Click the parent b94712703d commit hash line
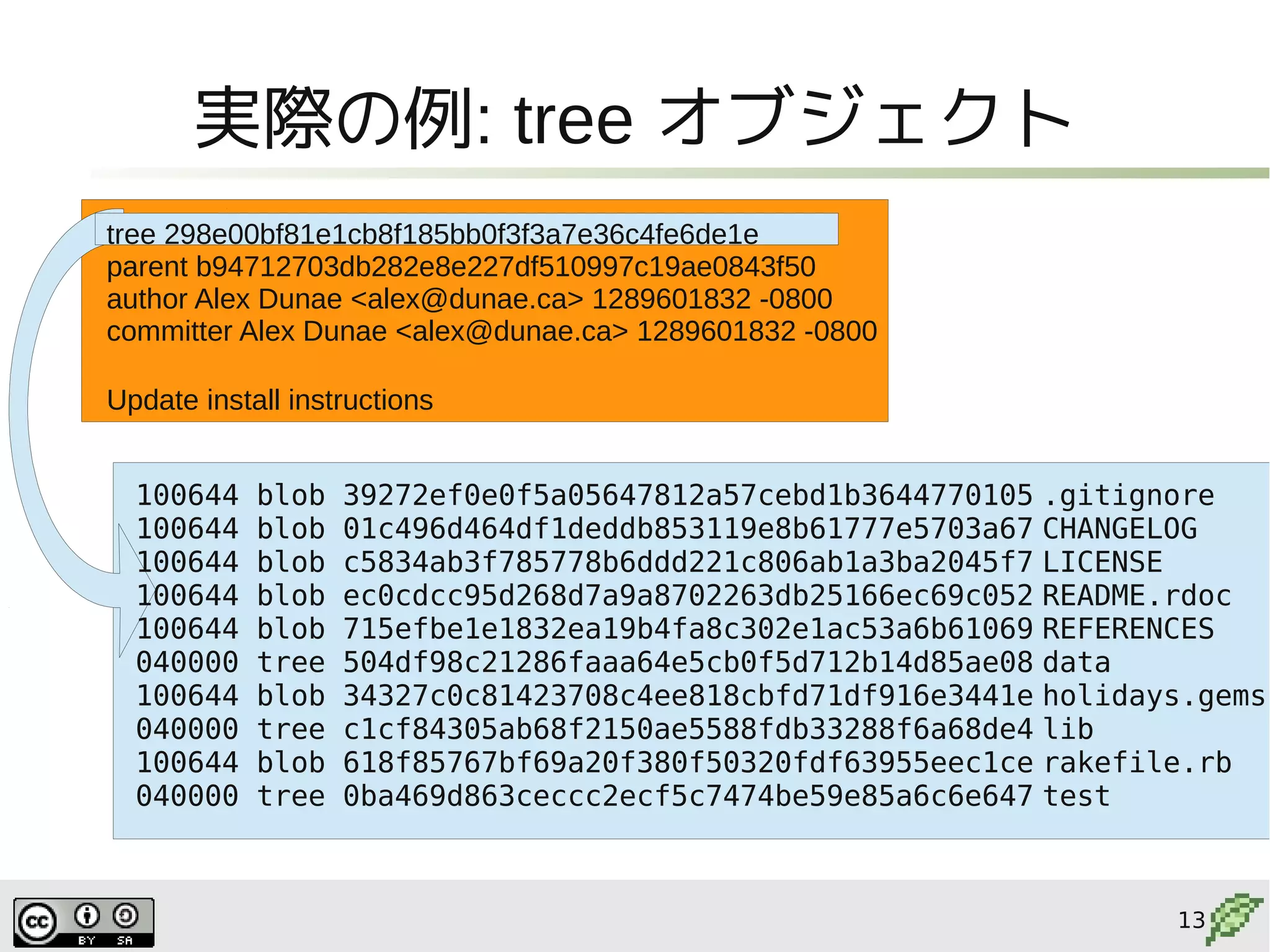1270x952 pixels. pos(461,267)
